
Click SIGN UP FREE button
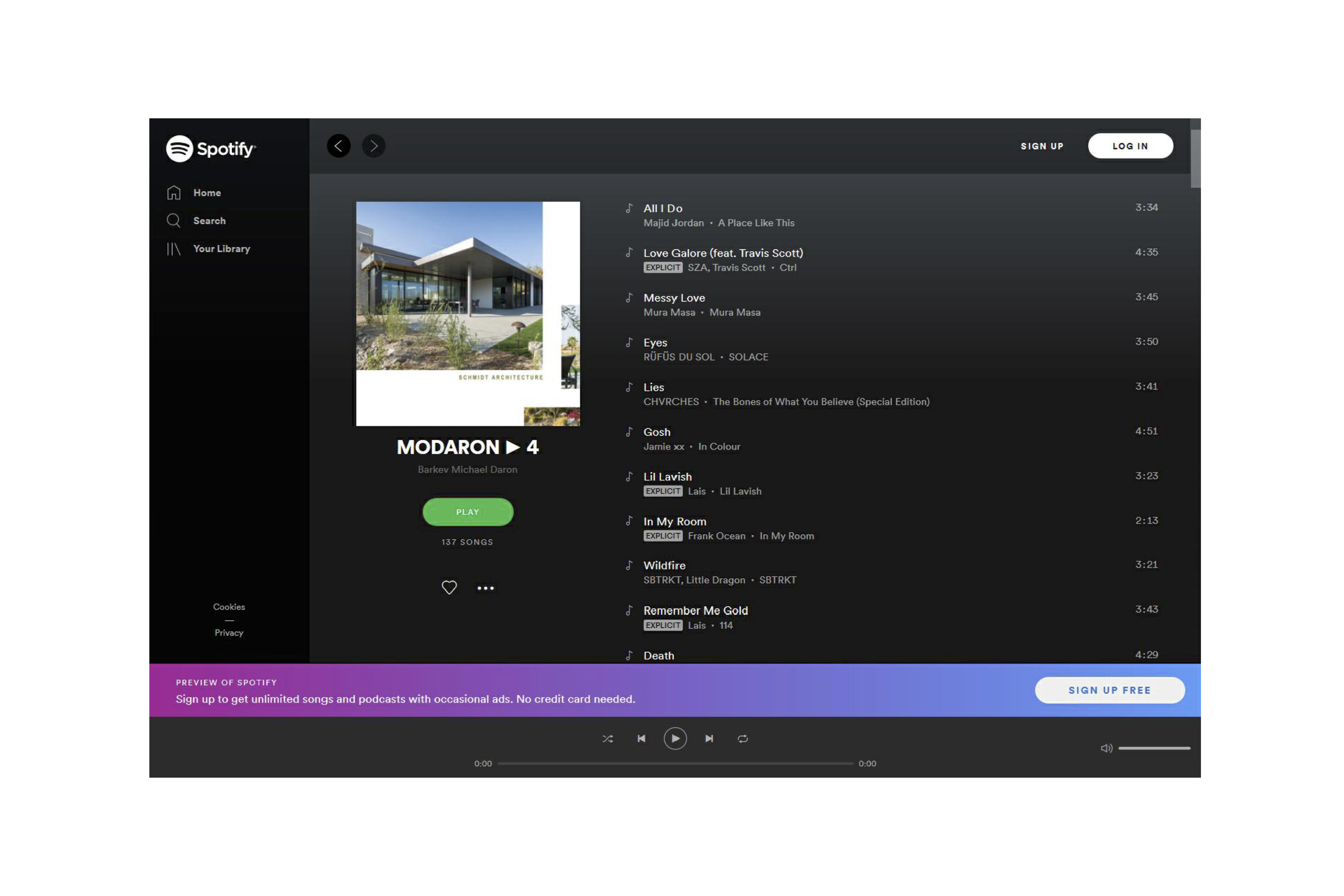click(x=1109, y=690)
